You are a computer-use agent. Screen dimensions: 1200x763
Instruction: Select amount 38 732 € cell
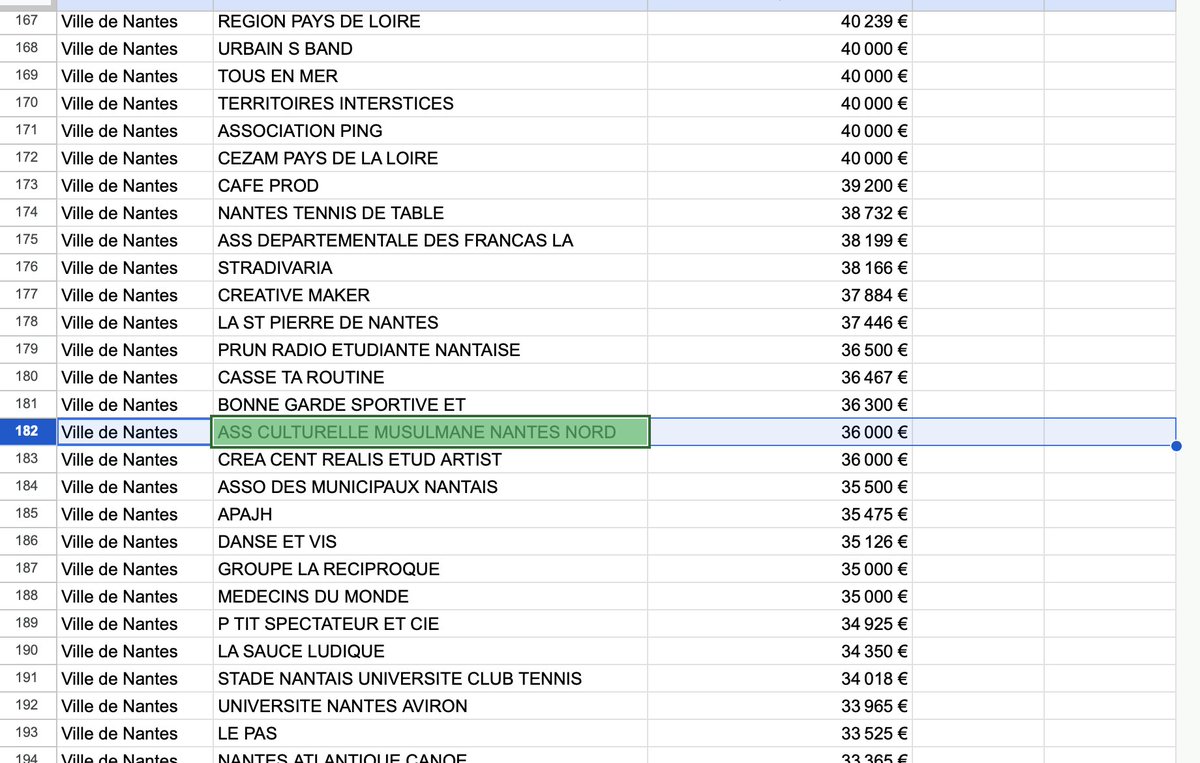[x=780, y=213]
